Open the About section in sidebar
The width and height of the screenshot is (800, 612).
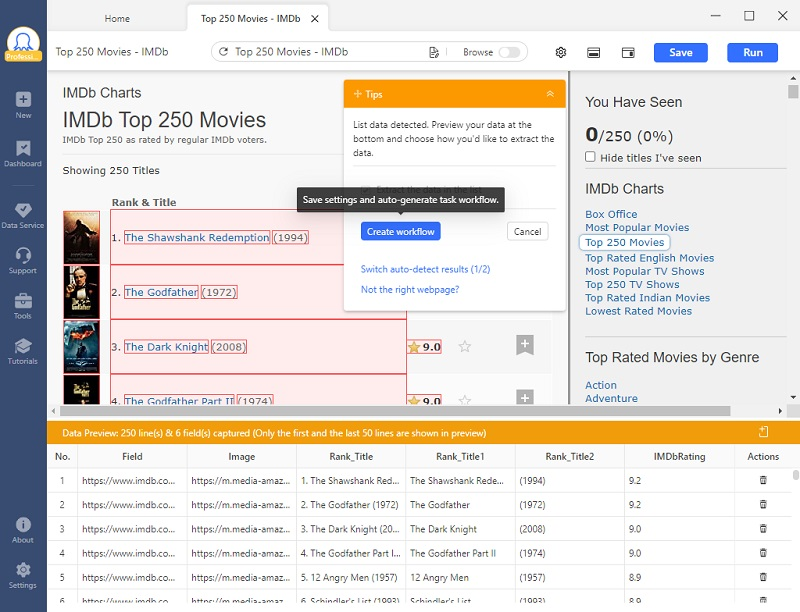point(23,530)
